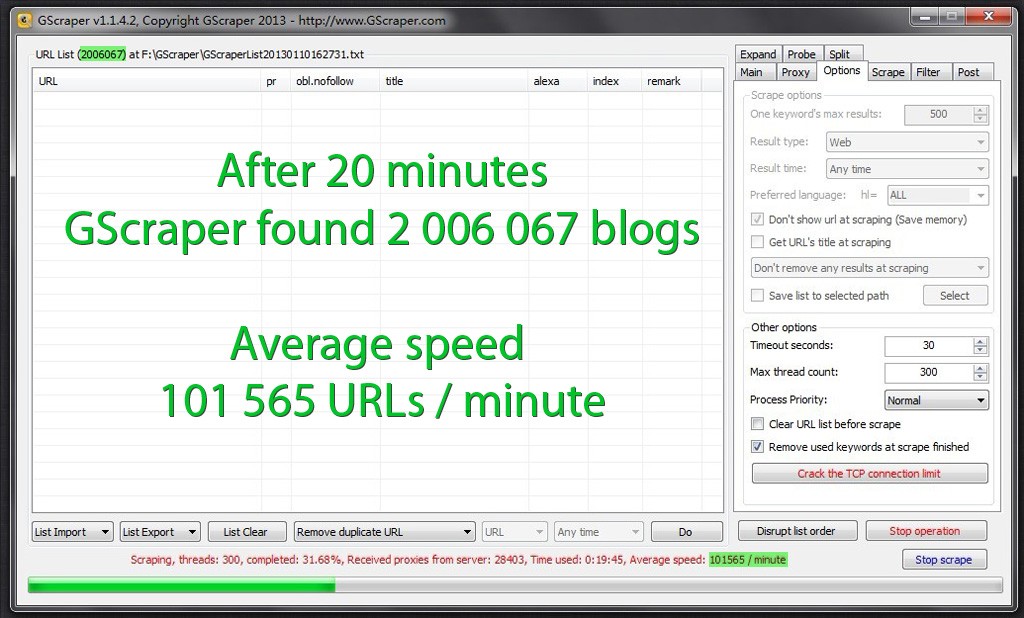Click the Timeout seconds spinner arrows
The height and width of the screenshot is (618, 1024).
tap(980, 346)
